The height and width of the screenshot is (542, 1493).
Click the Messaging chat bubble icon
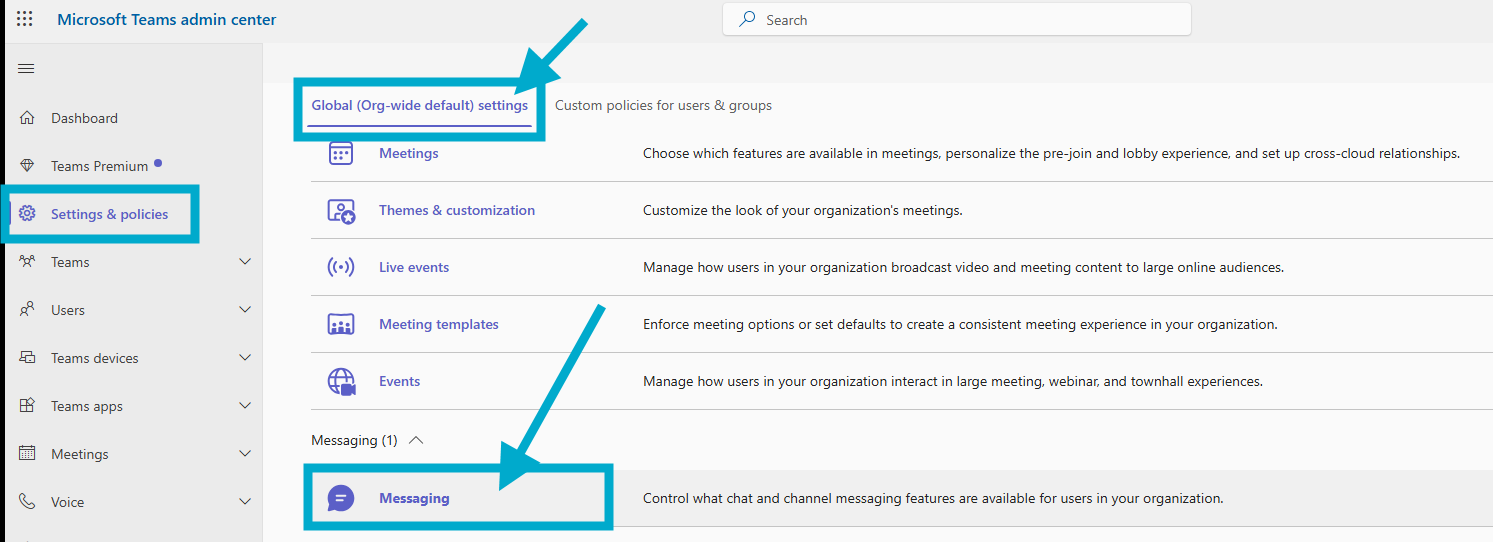pyautogui.click(x=341, y=498)
